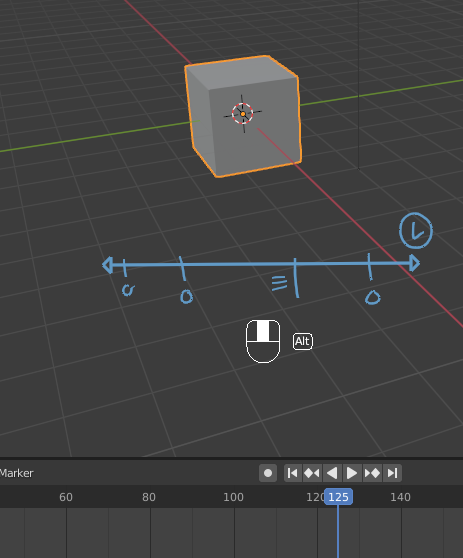Jump to the previous keyframe
This screenshot has height=558, width=463.
[312, 473]
